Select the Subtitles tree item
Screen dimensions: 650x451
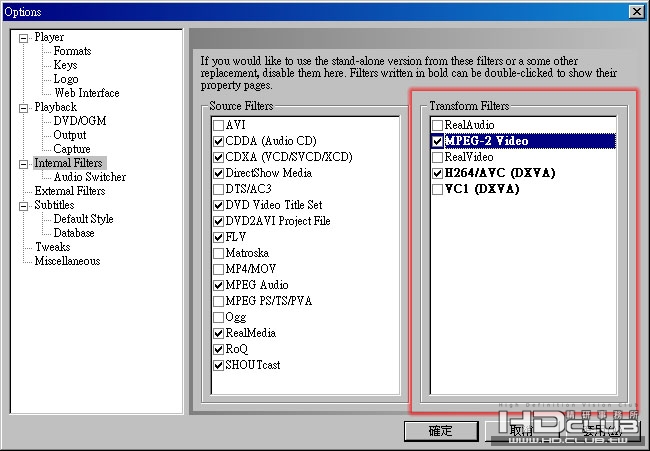(x=54, y=205)
